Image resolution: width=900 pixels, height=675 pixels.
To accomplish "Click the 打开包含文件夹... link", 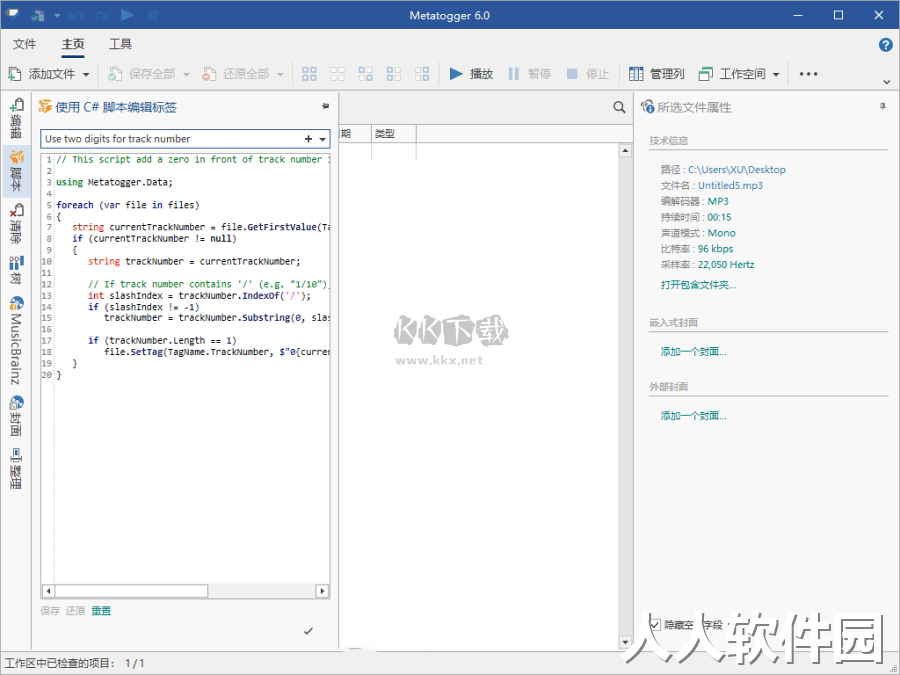I will 699,285.
